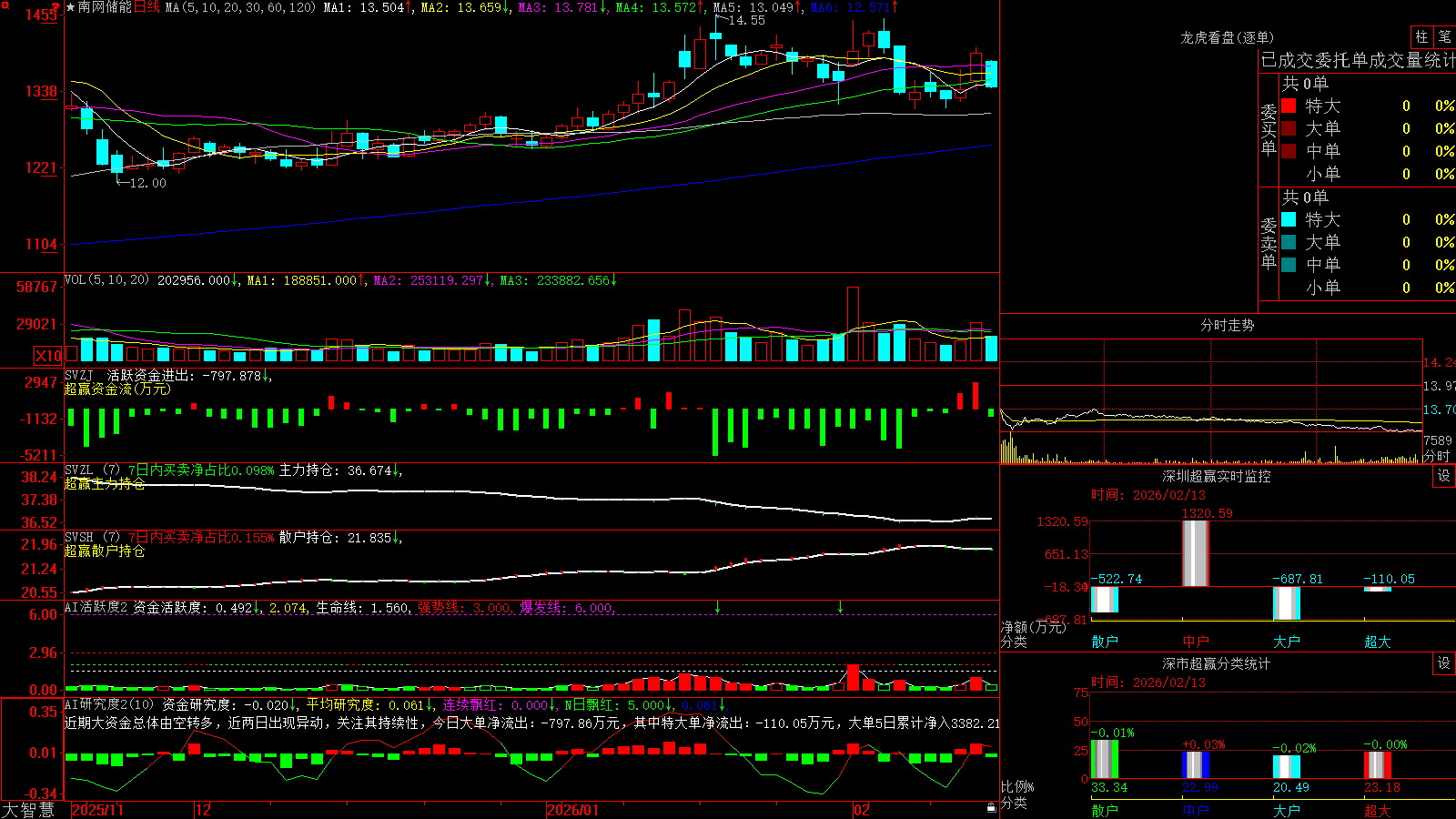Click the dark red 中单 buy-order swatch
This screenshot has width=1456, height=819.
(1289, 151)
